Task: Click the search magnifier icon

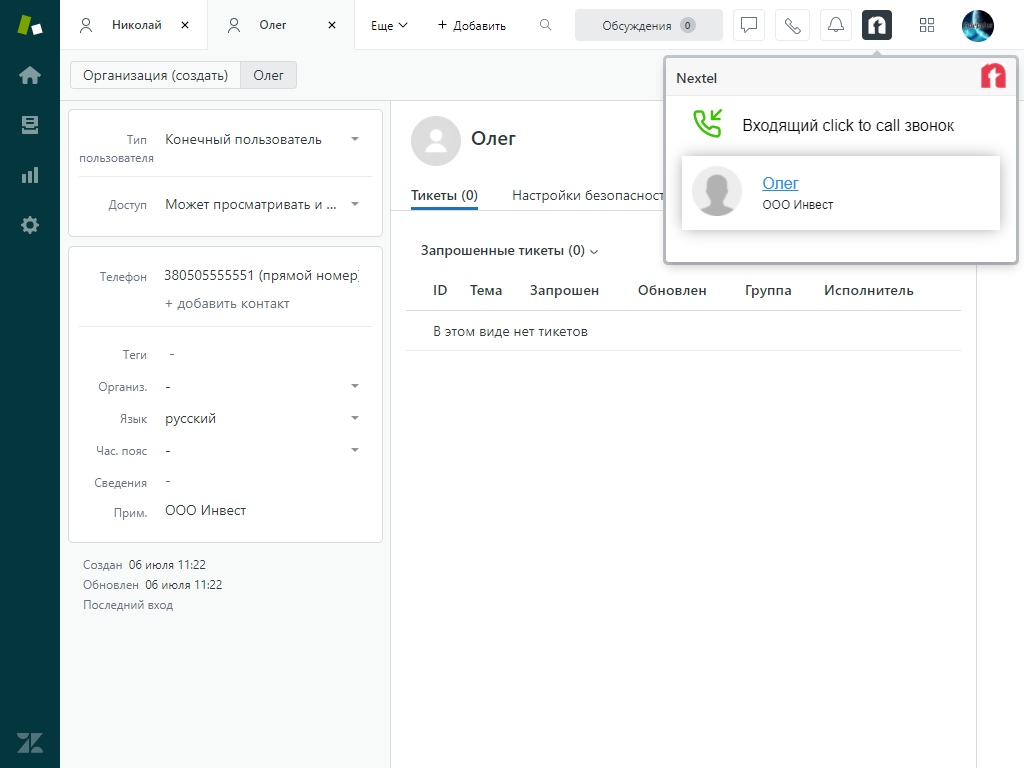Action: (x=545, y=25)
